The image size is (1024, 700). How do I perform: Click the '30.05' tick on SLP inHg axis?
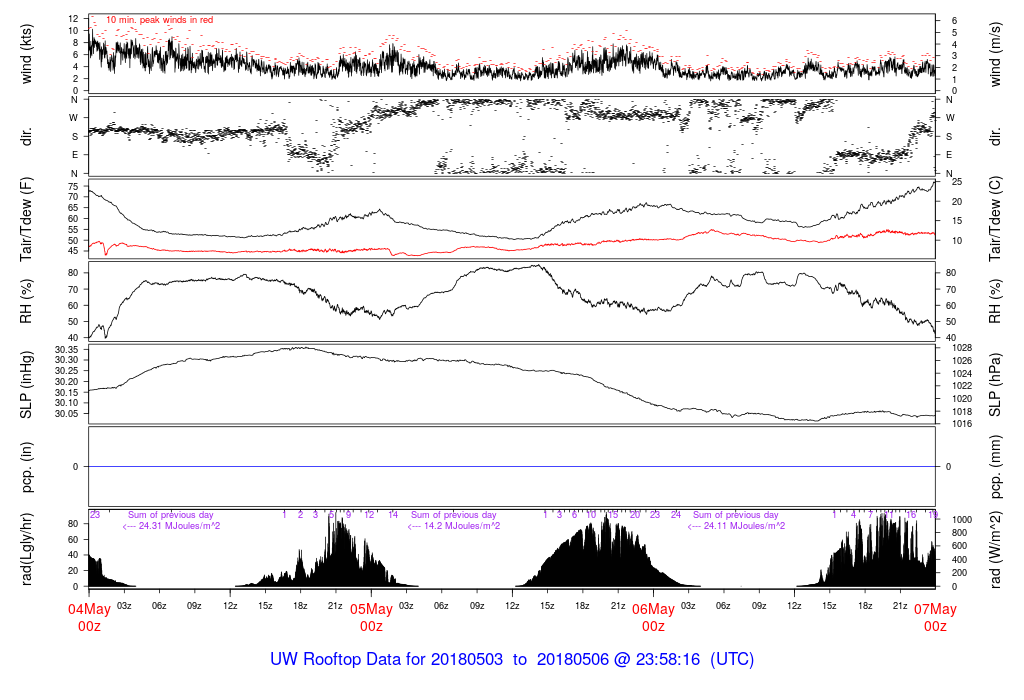pos(67,413)
